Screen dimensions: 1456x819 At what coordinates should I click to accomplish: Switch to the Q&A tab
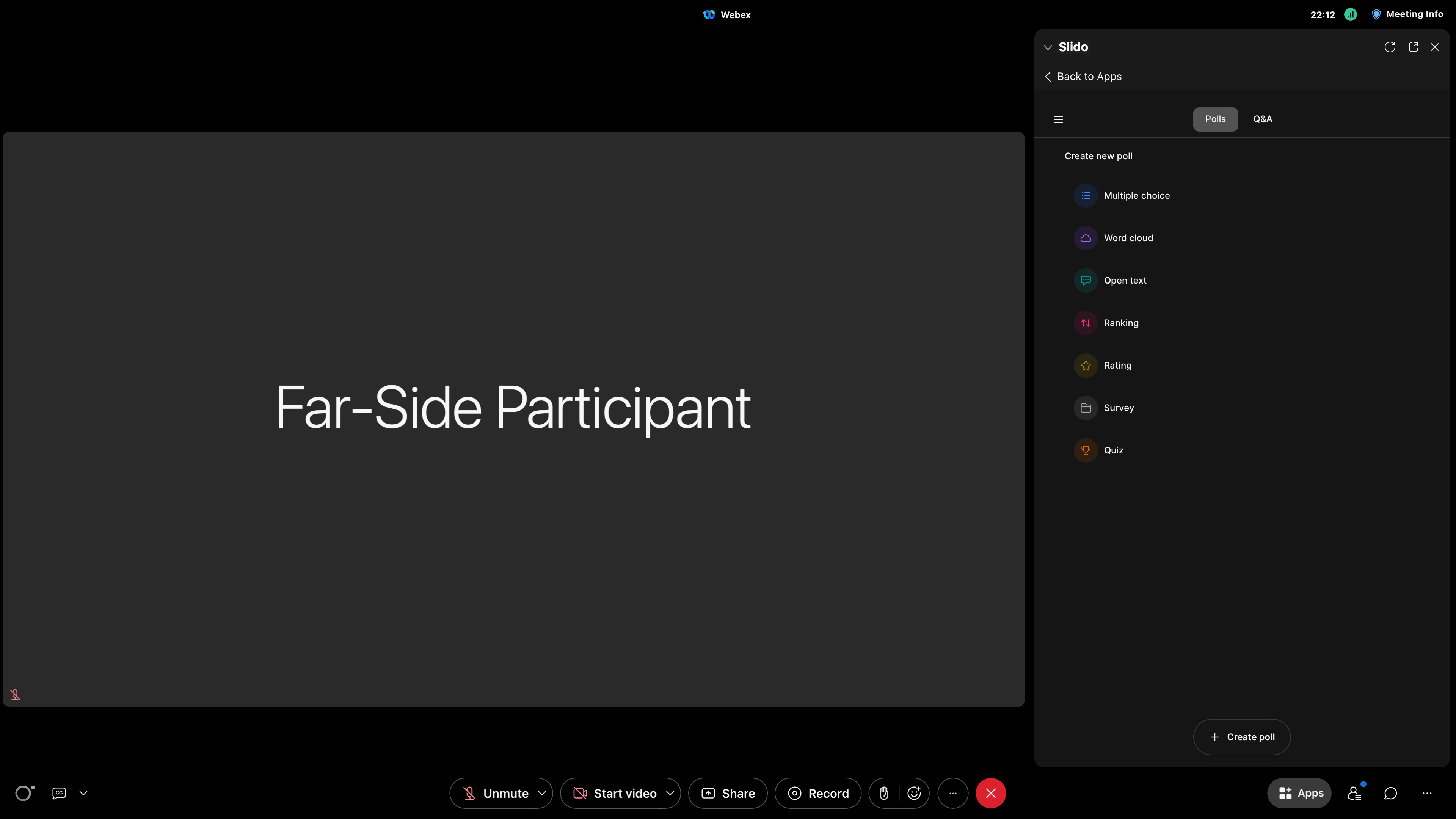click(x=1262, y=119)
